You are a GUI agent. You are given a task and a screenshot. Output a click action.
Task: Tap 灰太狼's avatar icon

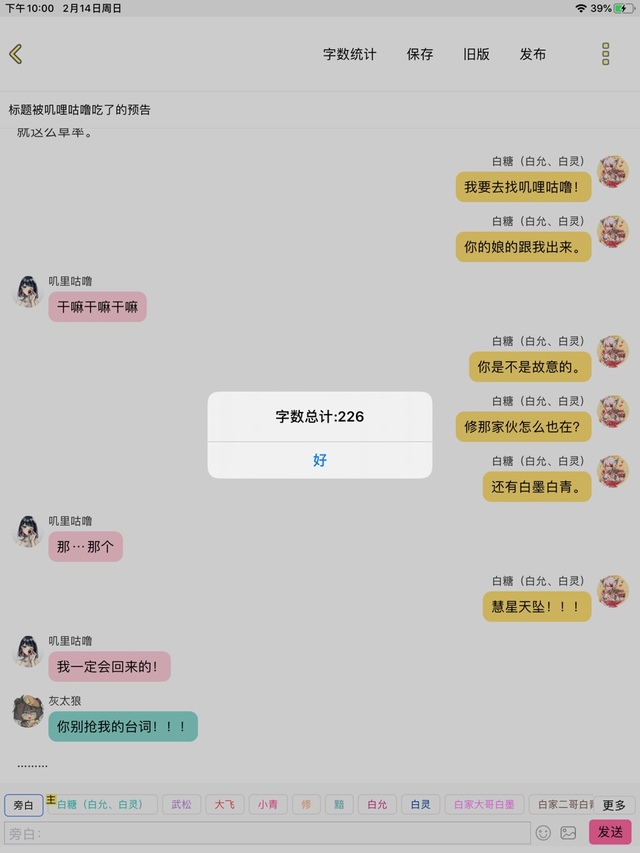(x=28, y=711)
